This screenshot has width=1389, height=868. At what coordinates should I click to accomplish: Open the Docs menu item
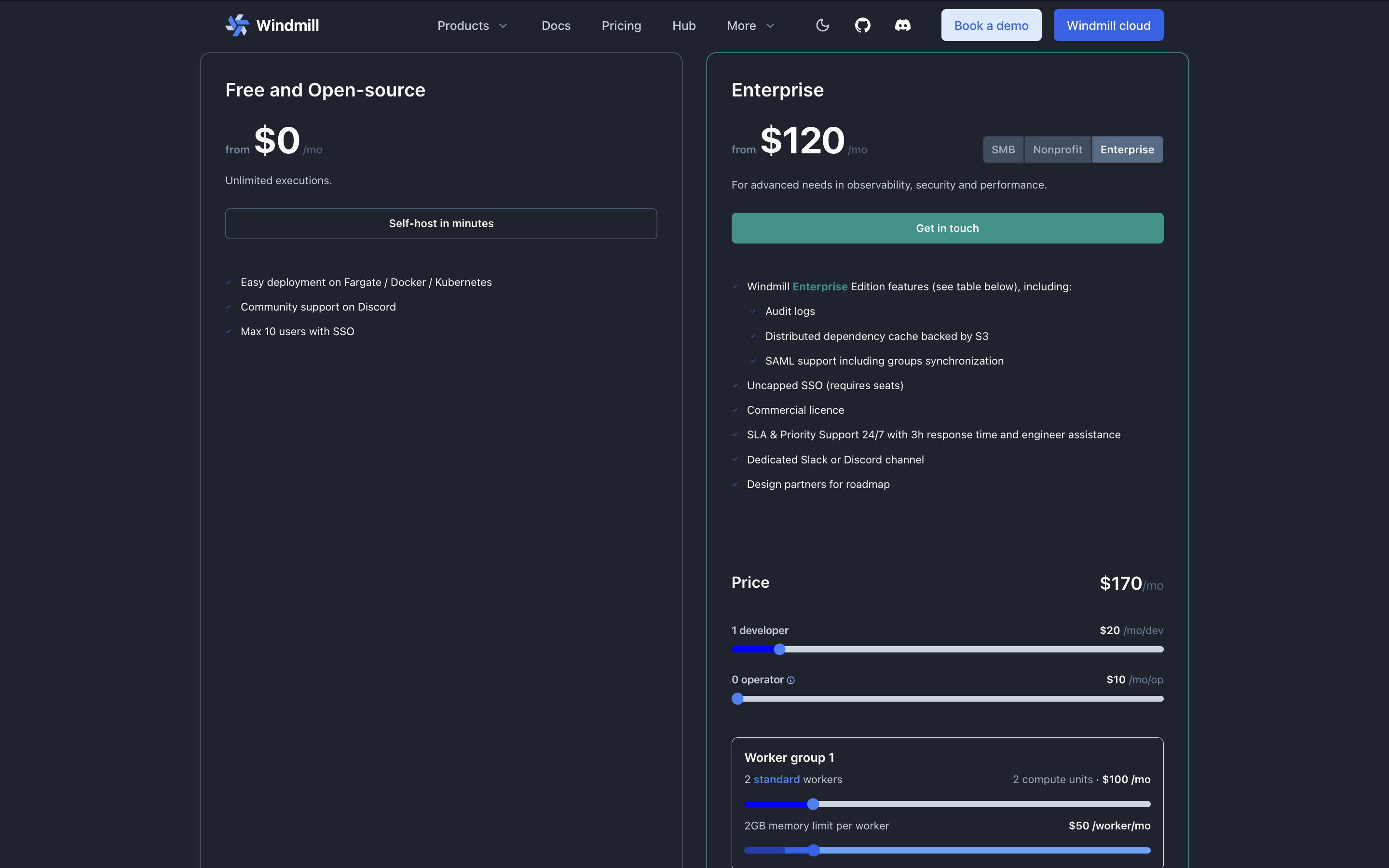pos(556,26)
